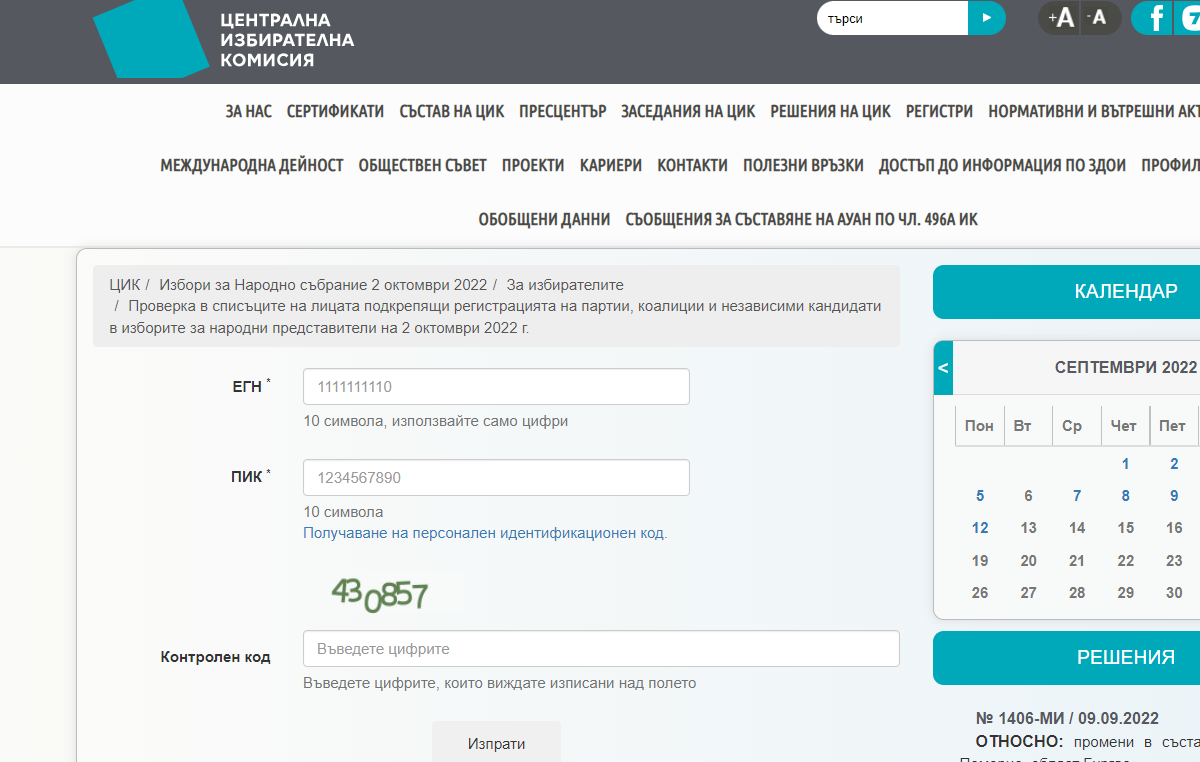The width and height of the screenshot is (1200, 762).
Task: Click ЦИК breadcrumb link
Action: pos(124,285)
